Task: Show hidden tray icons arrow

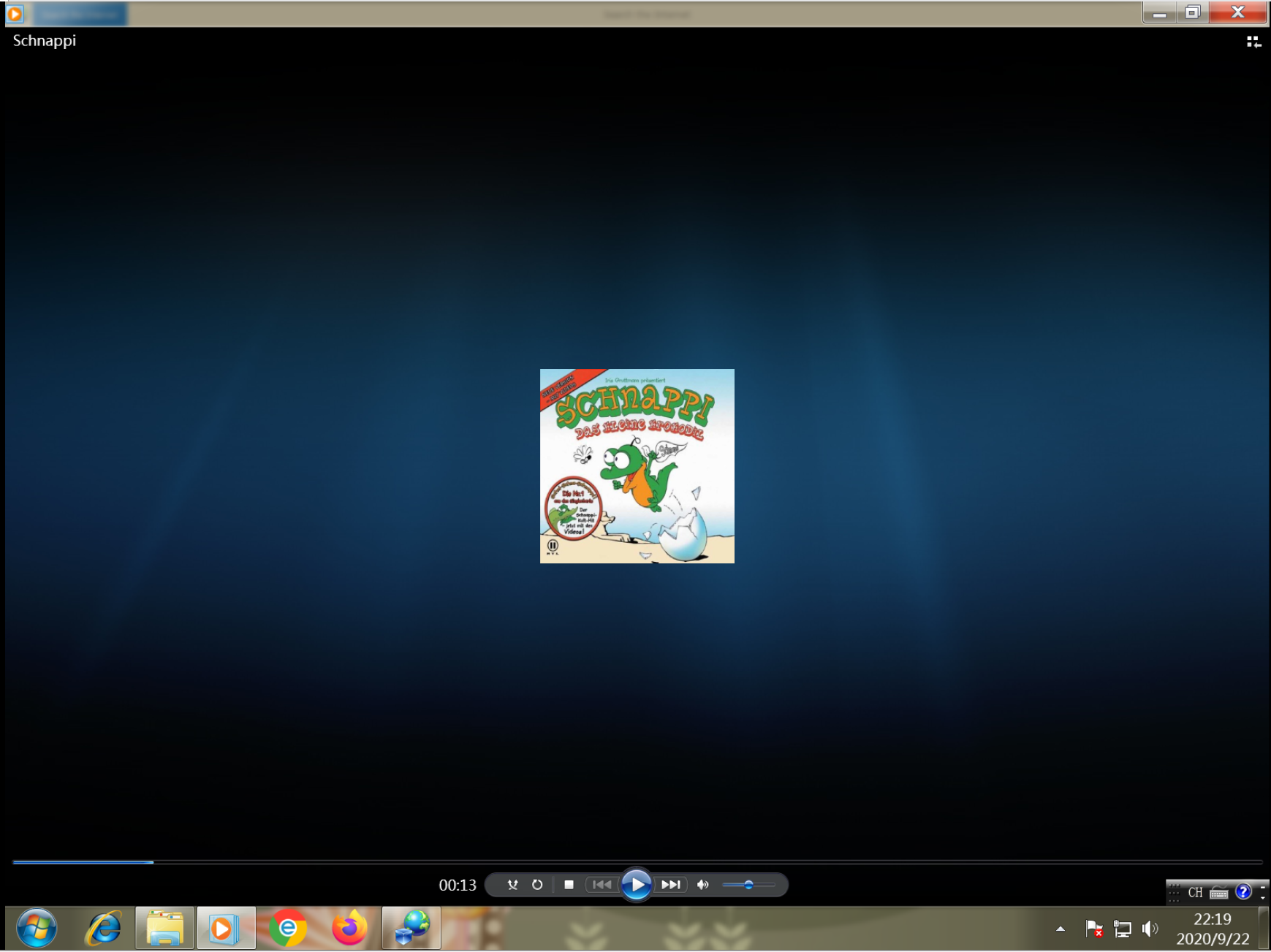Action: tap(1061, 929)
